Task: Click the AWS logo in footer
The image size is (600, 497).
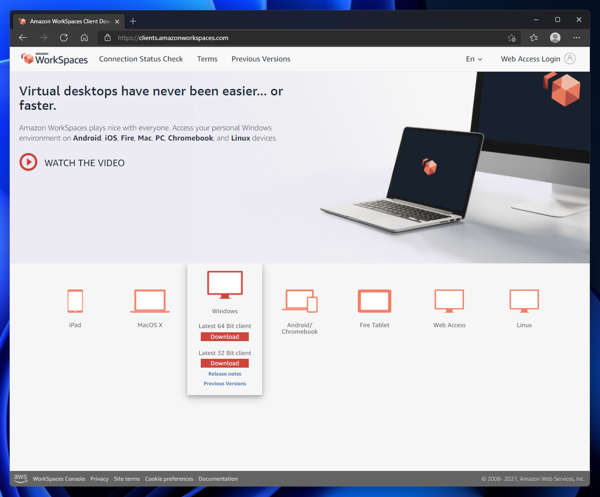Action: click(20, 478)
